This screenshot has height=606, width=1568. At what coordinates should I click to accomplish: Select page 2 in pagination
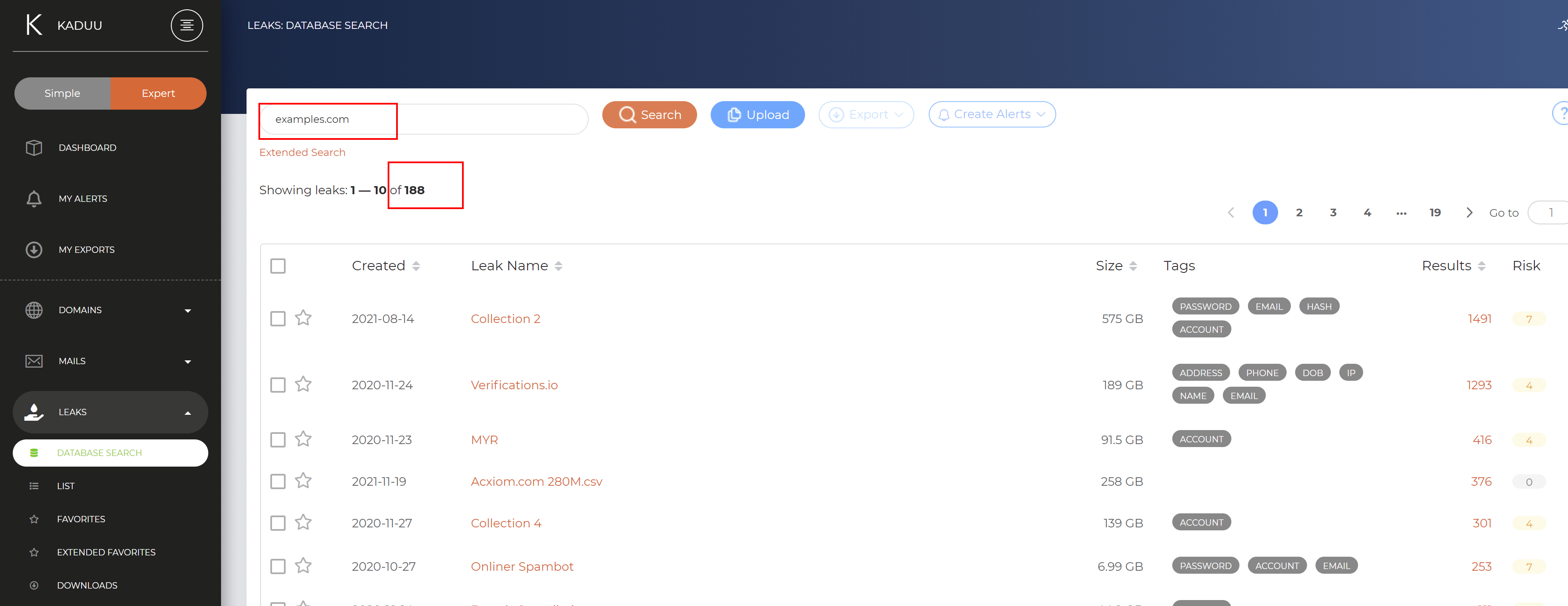tap(1299, 212)
